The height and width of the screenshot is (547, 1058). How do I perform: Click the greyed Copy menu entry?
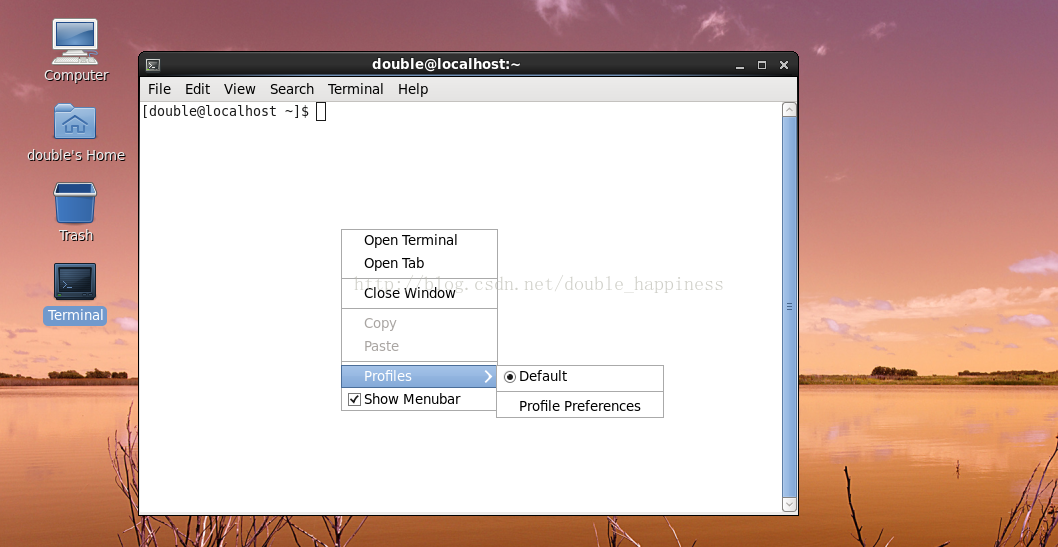(419, 323)
